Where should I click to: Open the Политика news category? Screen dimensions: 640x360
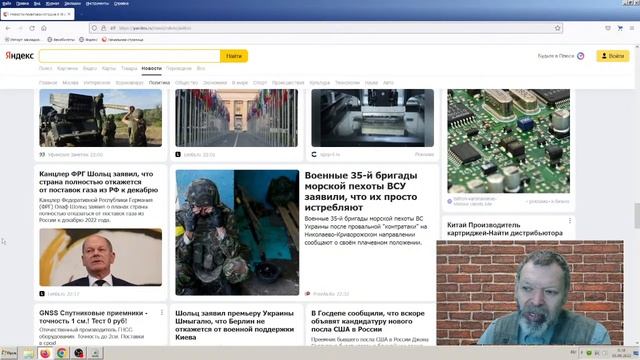click(x=159, y=82)
